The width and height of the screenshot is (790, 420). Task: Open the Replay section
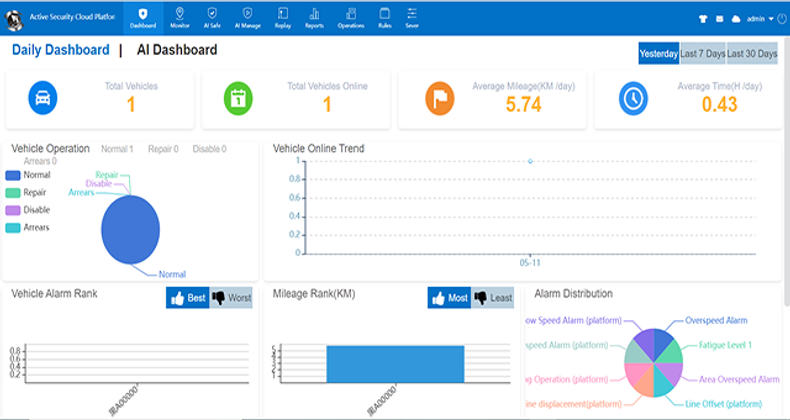click(x=283, y=19)
